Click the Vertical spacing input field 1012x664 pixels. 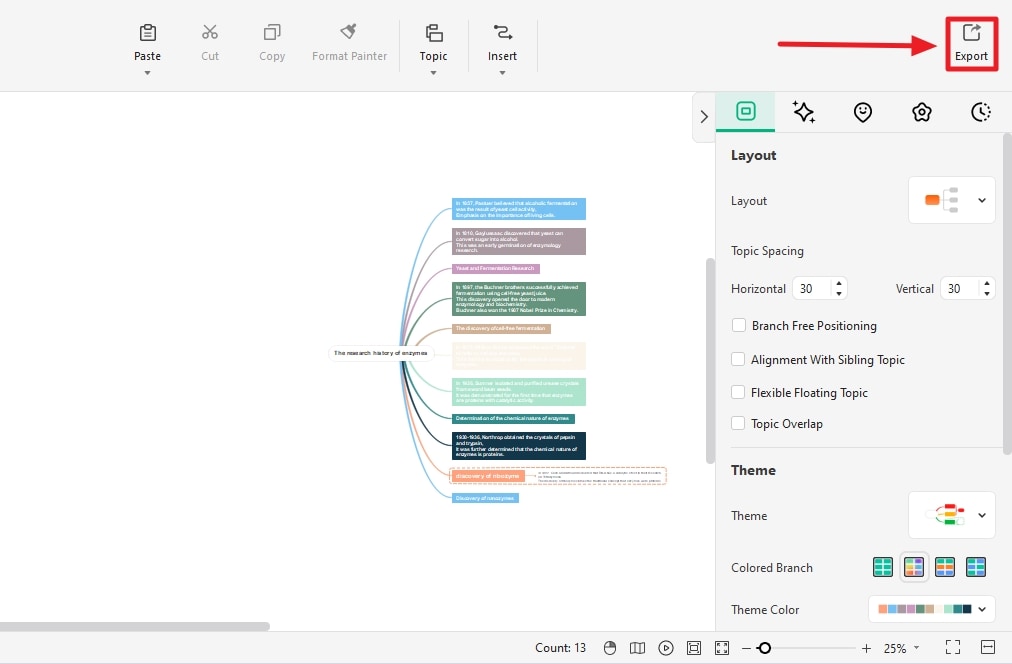(960, 288)
